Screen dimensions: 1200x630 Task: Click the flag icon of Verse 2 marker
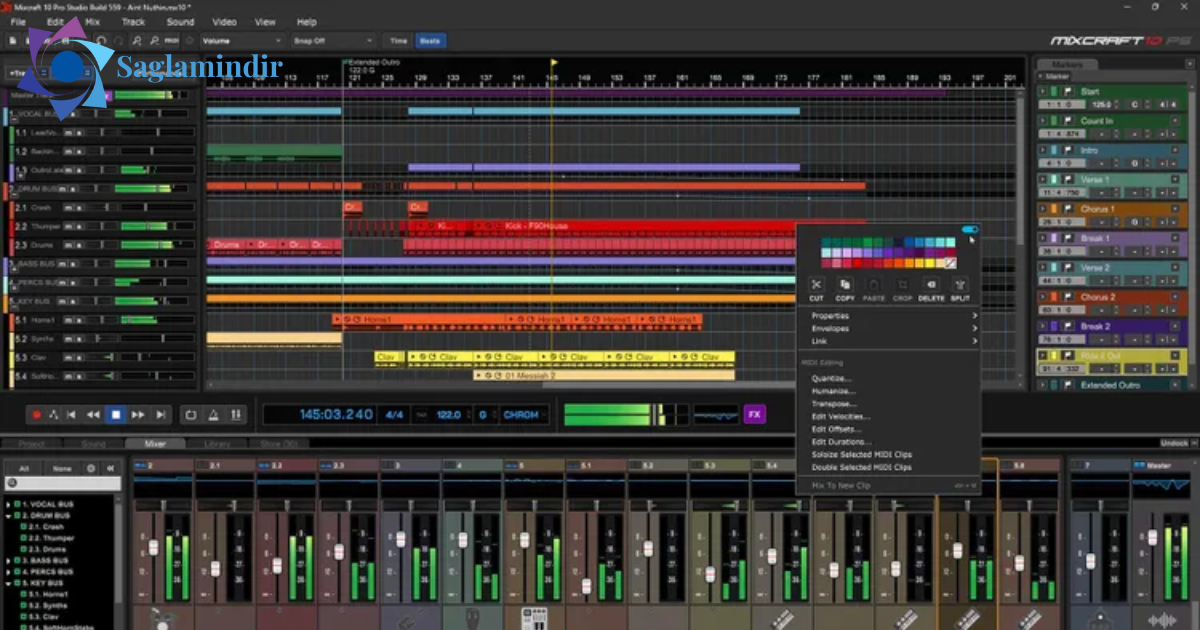coord(1068,268)
